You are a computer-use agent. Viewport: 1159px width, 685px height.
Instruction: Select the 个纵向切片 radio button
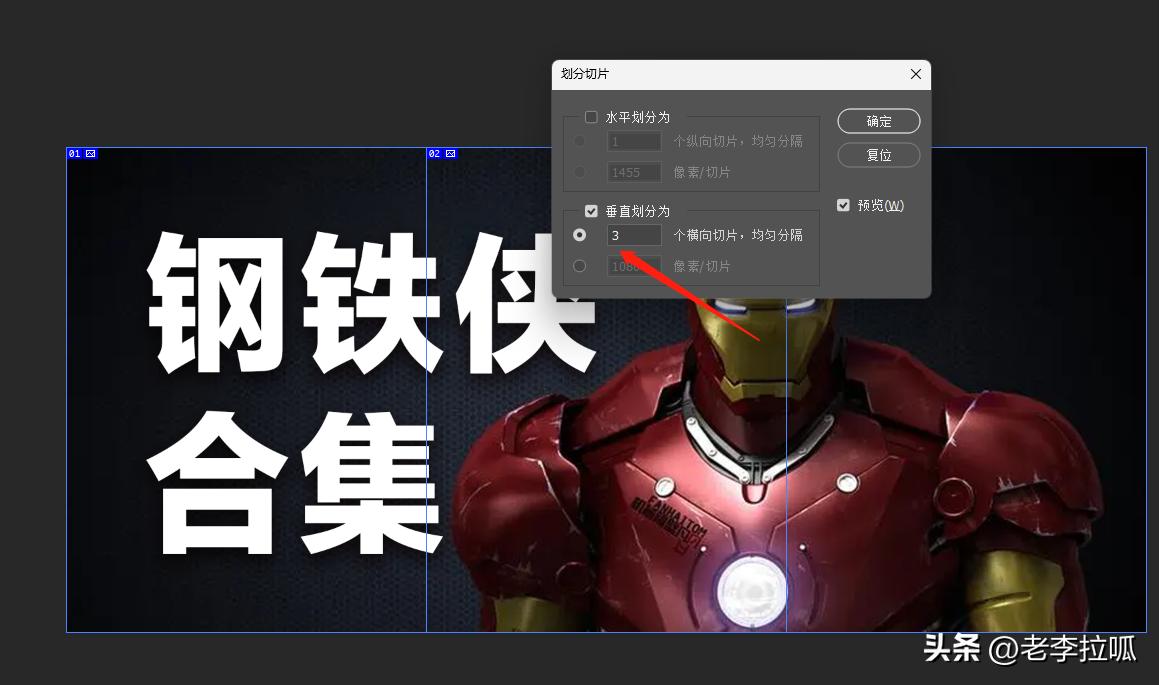[580, 141]
